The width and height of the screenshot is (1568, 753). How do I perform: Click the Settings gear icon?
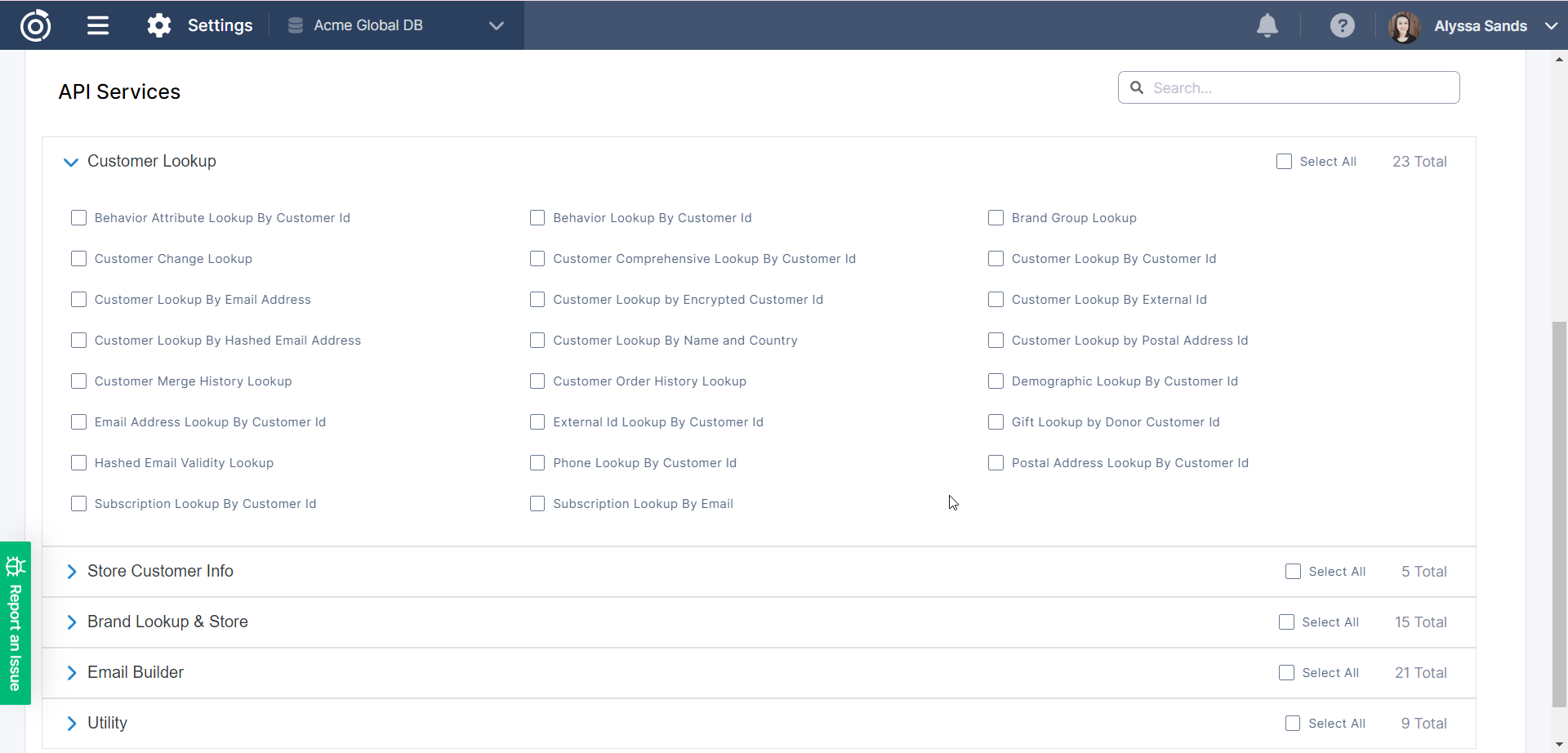click(158, 25)
